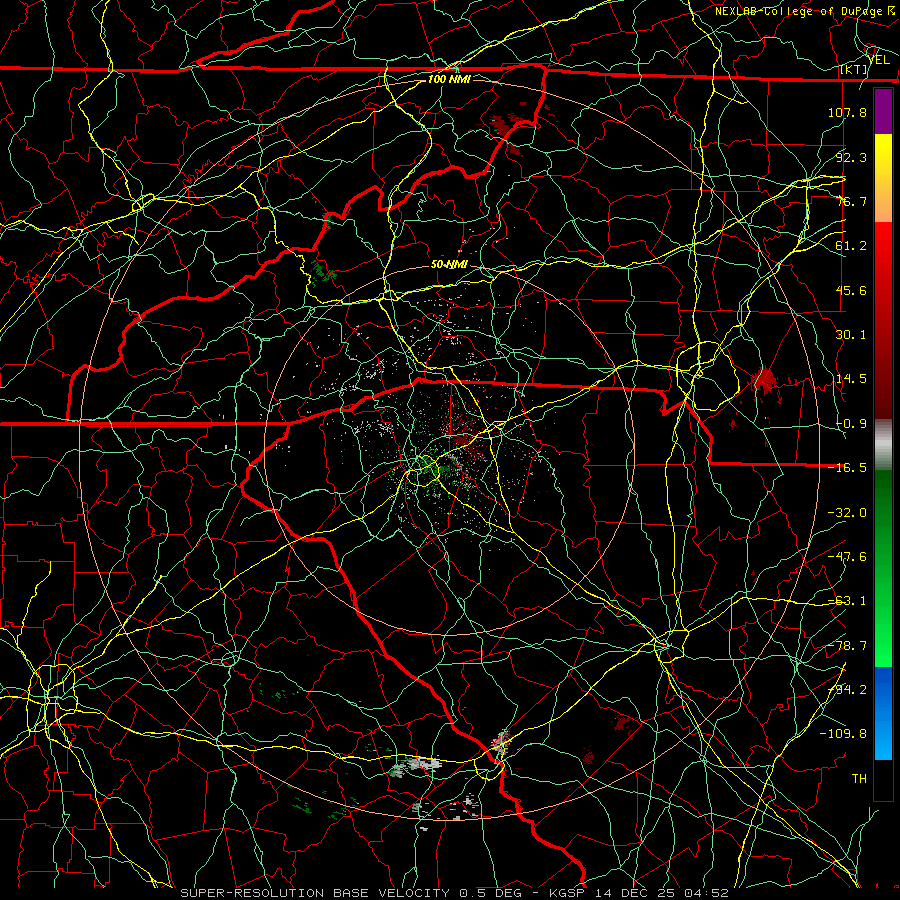900x900 pixels.
Task: Click the green echo patch northwest of 50 NMI ring
Action: (x=322, y=270)
